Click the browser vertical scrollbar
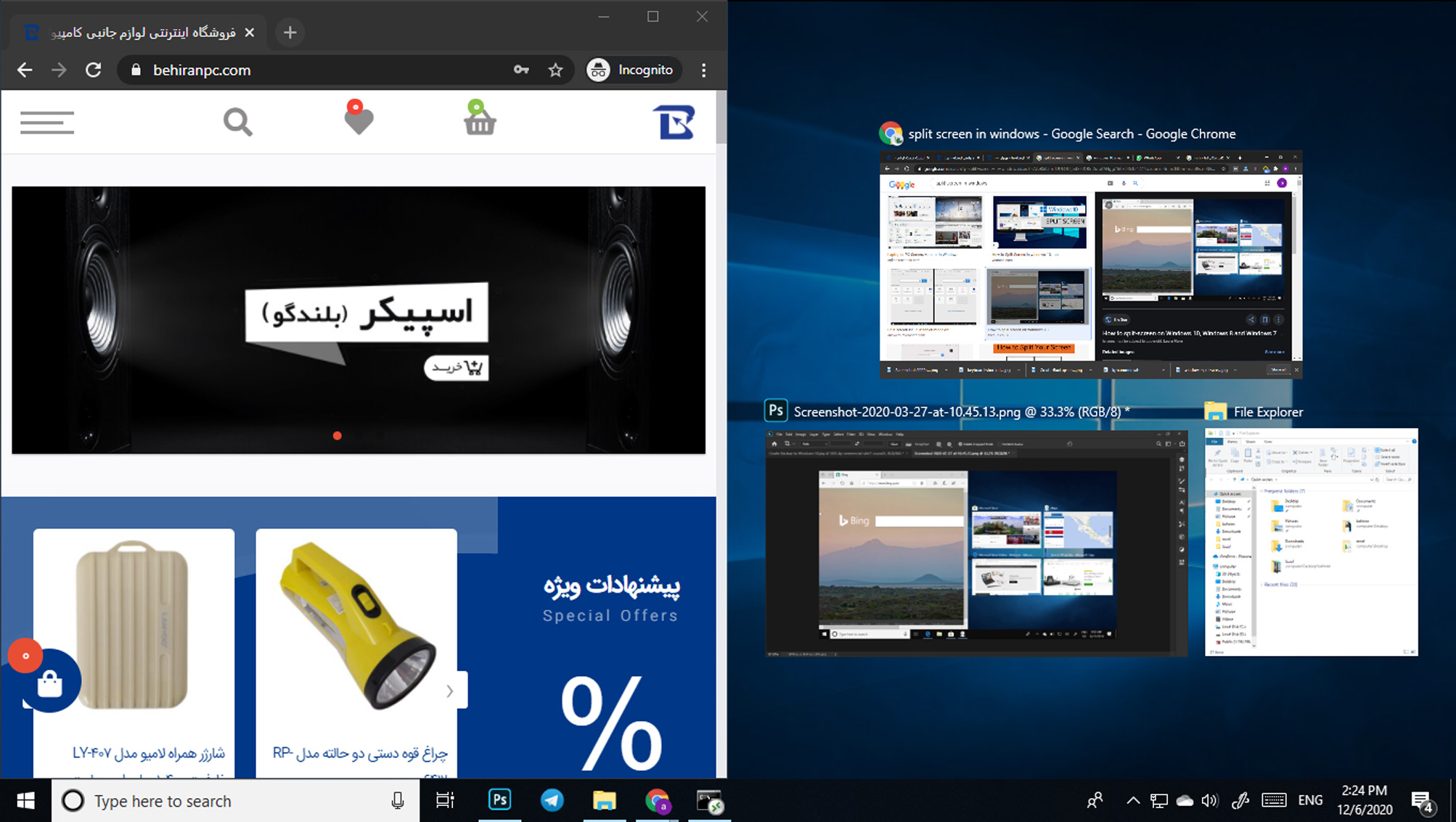1456x822 pixels. 721,118
